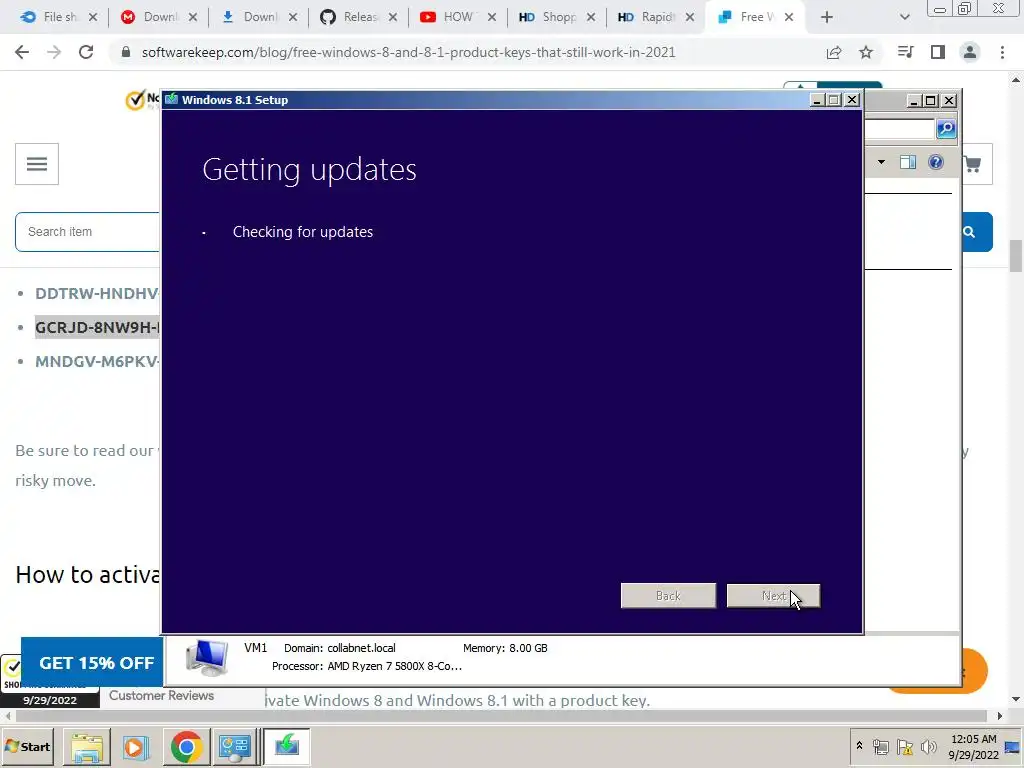Open Chrome media control icon
This screenshot has height=768, width=1024.
click(x=905, y=52)
